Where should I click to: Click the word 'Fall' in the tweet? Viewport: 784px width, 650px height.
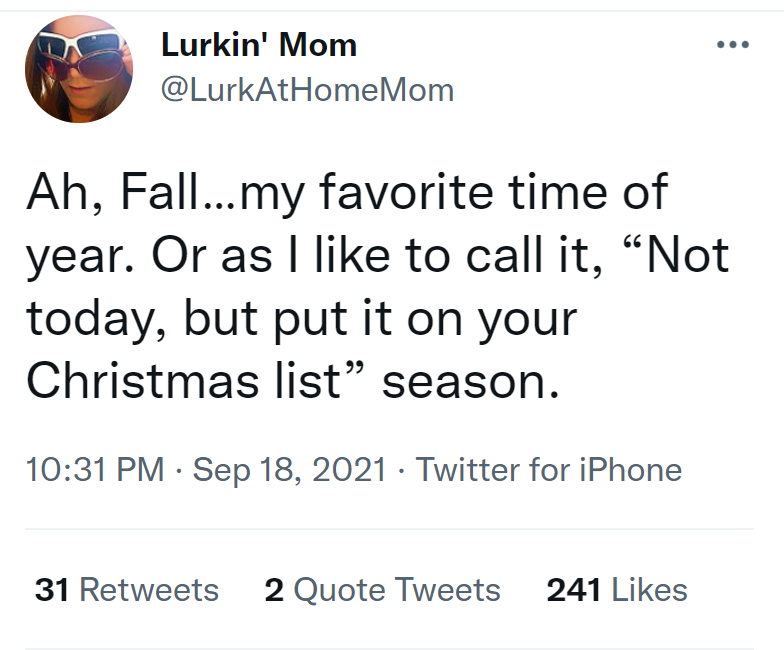[159, 192]
